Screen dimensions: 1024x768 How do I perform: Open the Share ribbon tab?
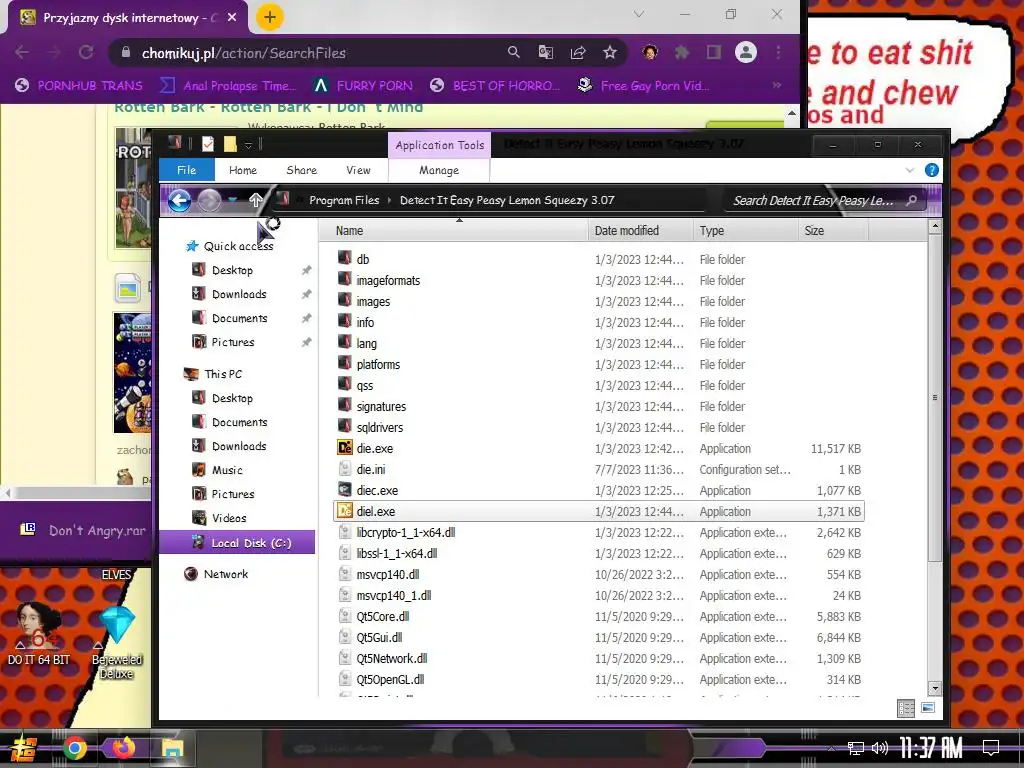302,170
